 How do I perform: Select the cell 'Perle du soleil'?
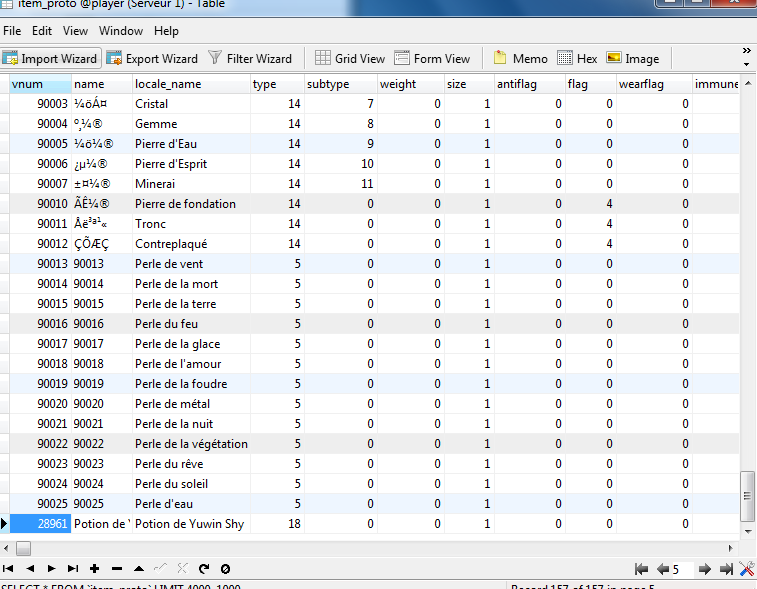(x=191, y=484)
